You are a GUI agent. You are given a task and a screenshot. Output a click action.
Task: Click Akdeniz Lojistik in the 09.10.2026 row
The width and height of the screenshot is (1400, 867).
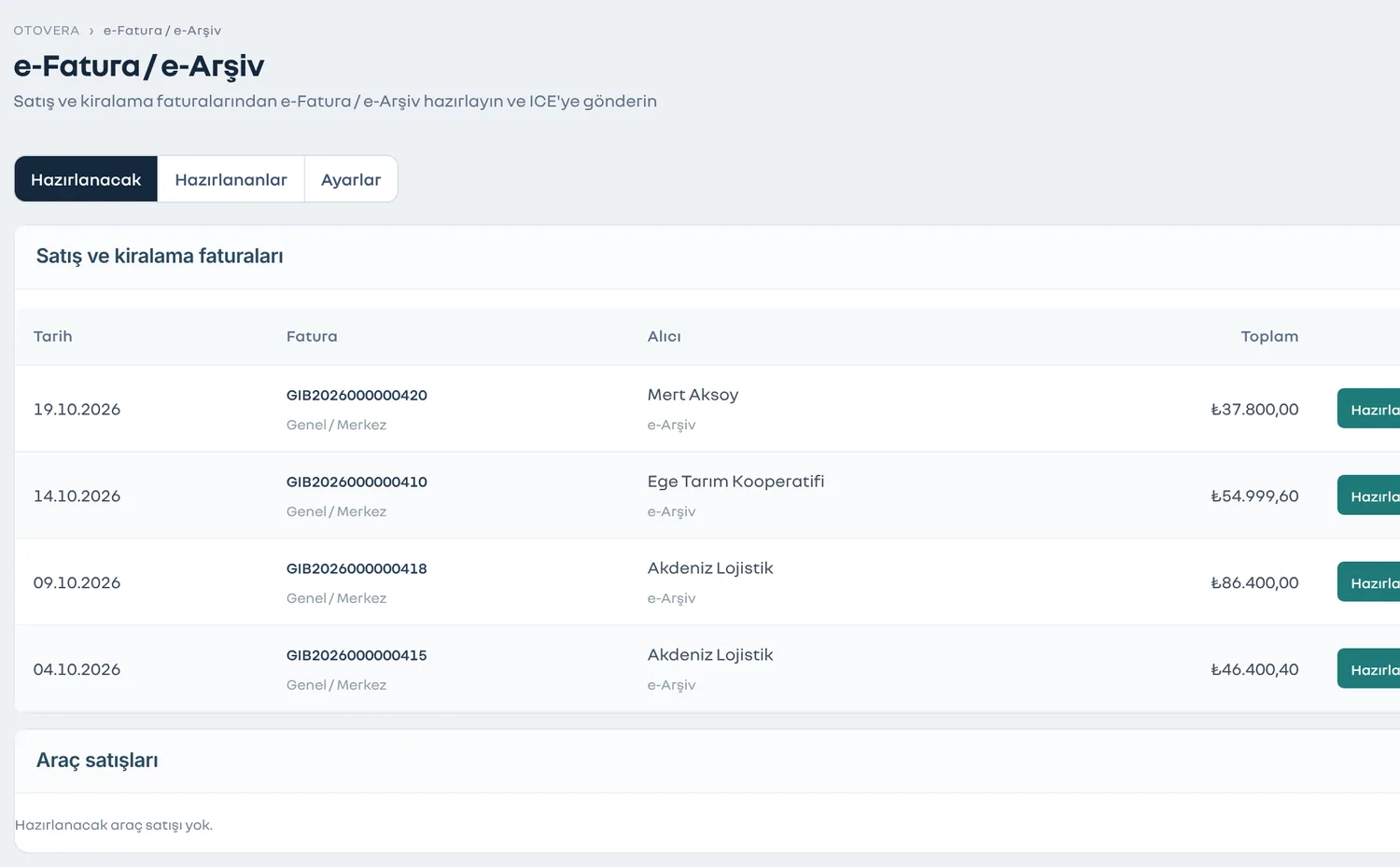[710, 568]
